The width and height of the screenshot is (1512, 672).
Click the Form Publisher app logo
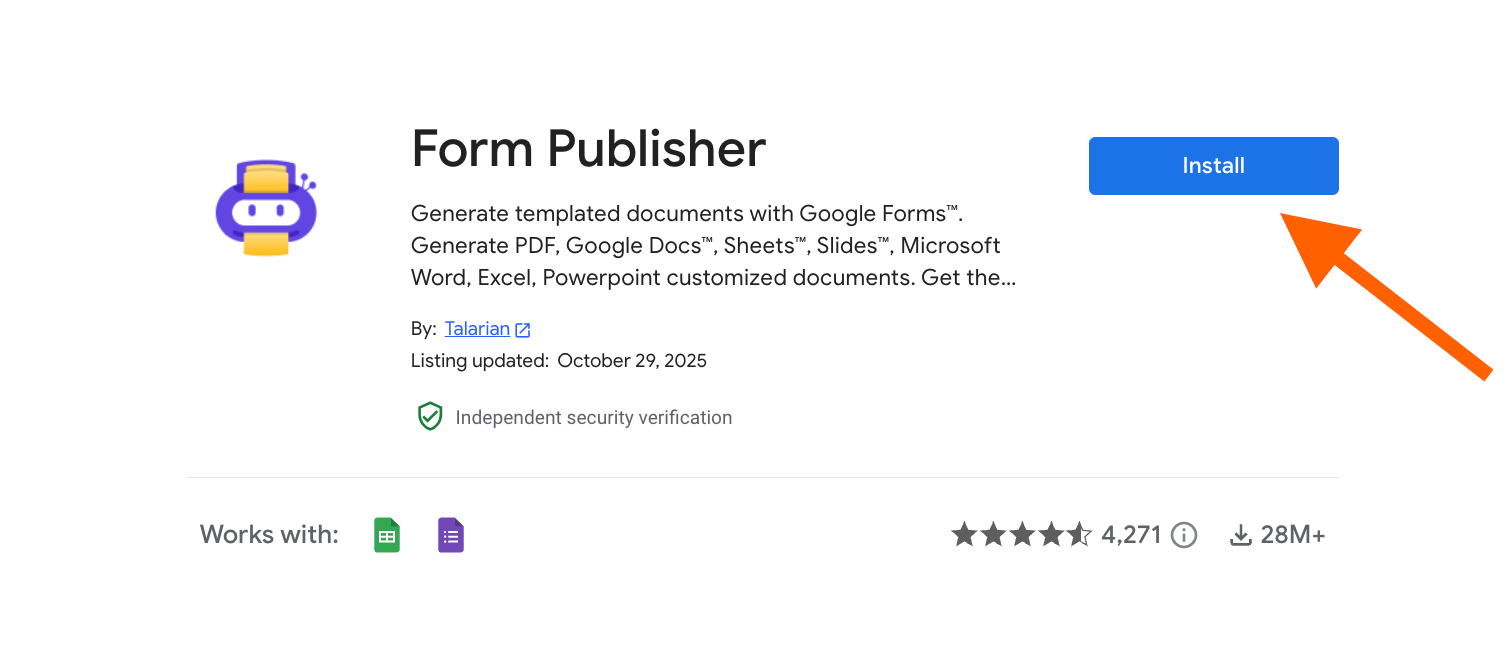tap(265, 207)
